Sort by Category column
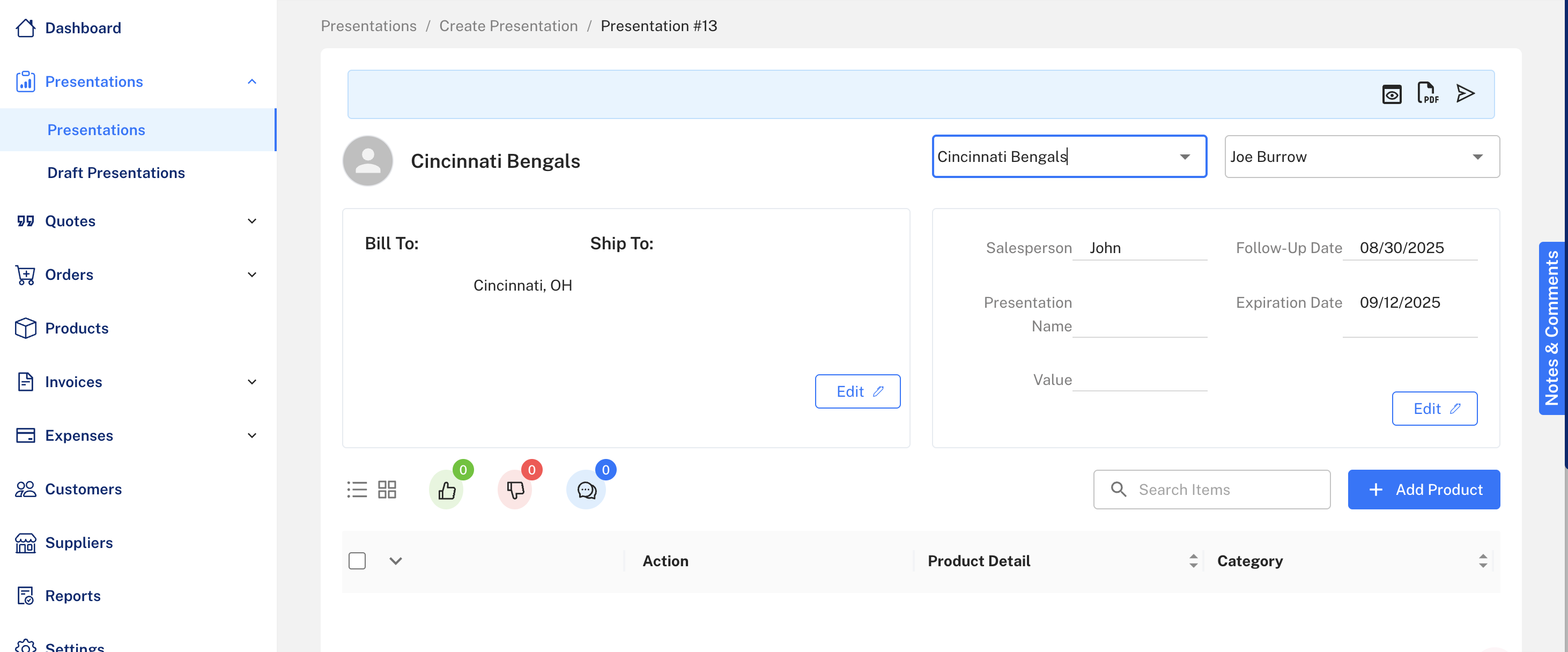The image size is (1568, 652). click(x=1483, y=561)
